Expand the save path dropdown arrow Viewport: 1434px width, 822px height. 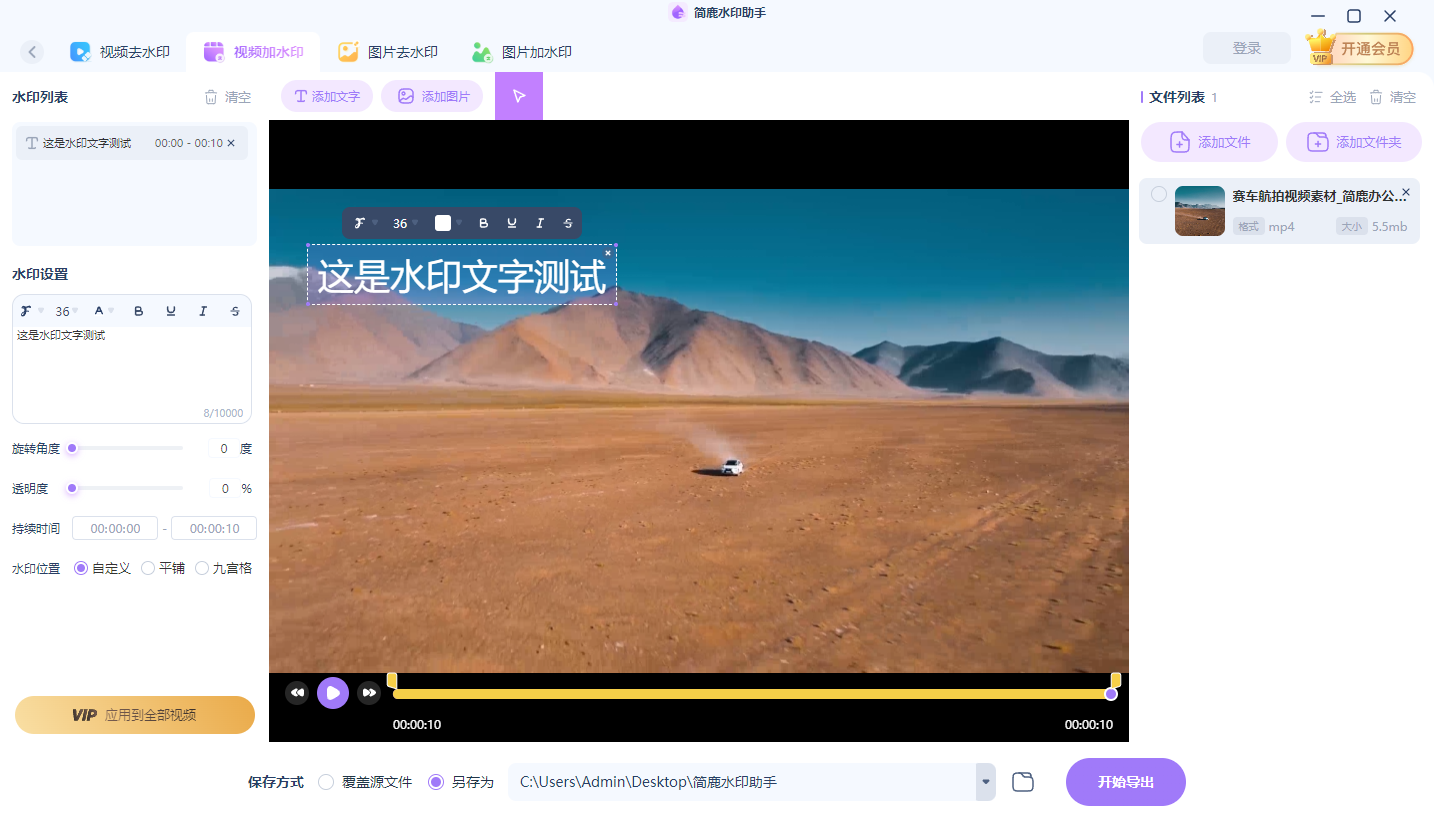[x=983, y=781]
